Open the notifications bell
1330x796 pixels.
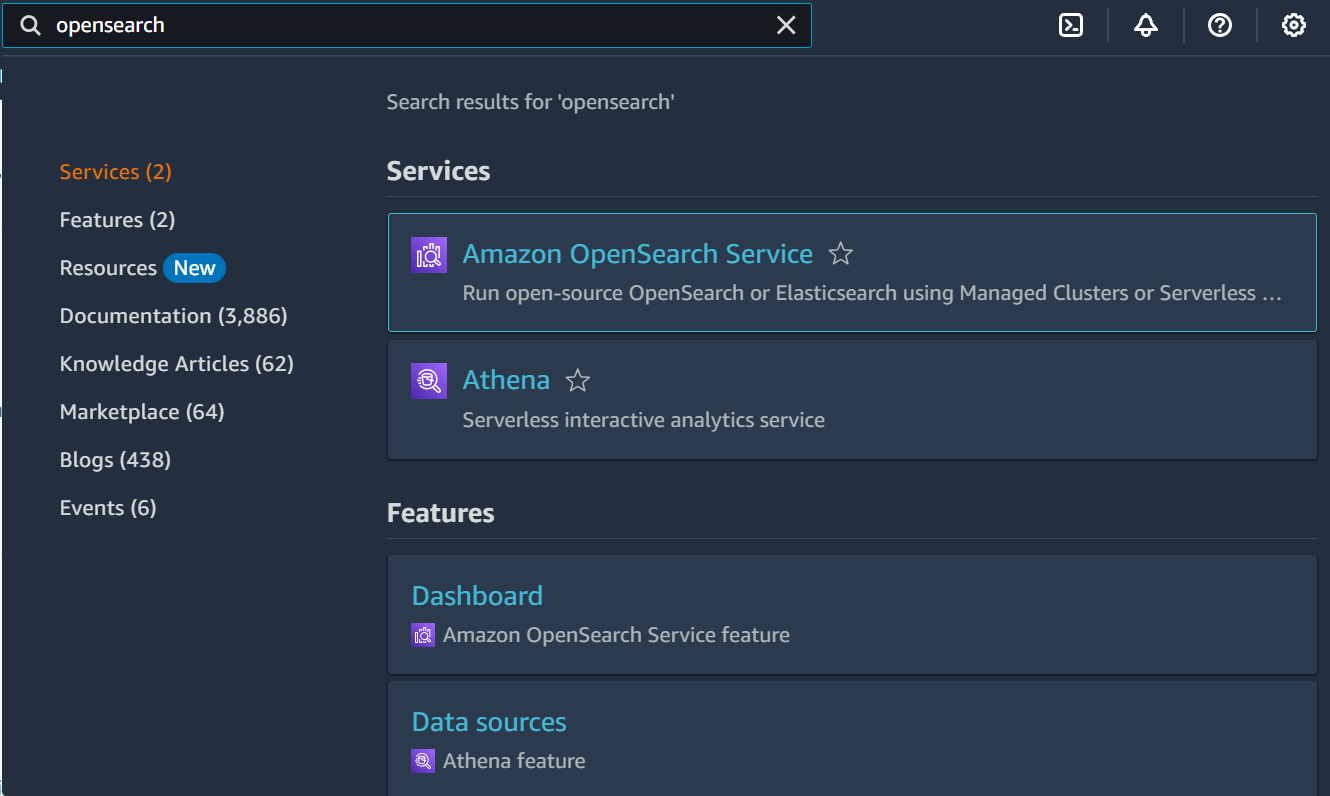[x=1145, y=25]
